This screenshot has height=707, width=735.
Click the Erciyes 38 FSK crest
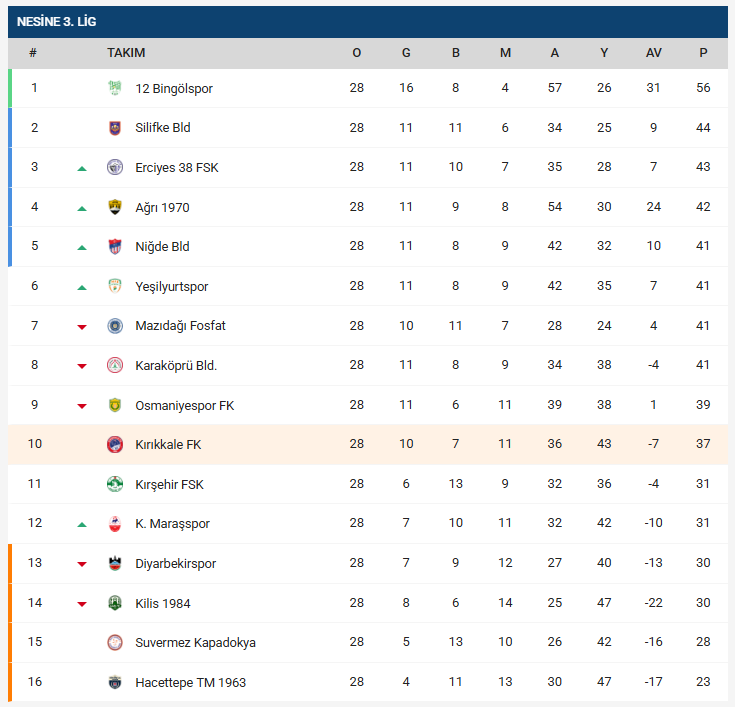coord(114,167)
